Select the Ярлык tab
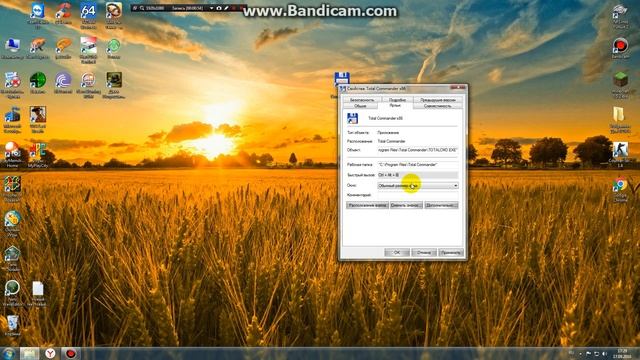 pyautogui.click(x=395, y=105)
